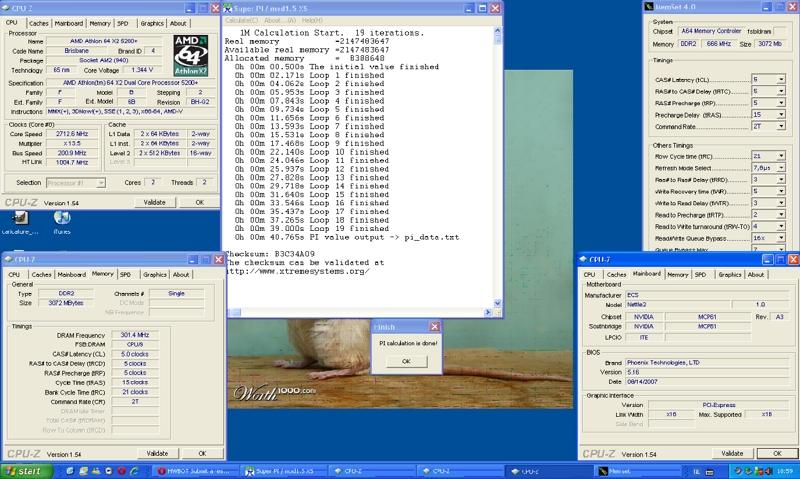800x479 pixels.
Task: Click Super PI horizontal scrollbar right arrow
Action: tap(487, 312)
